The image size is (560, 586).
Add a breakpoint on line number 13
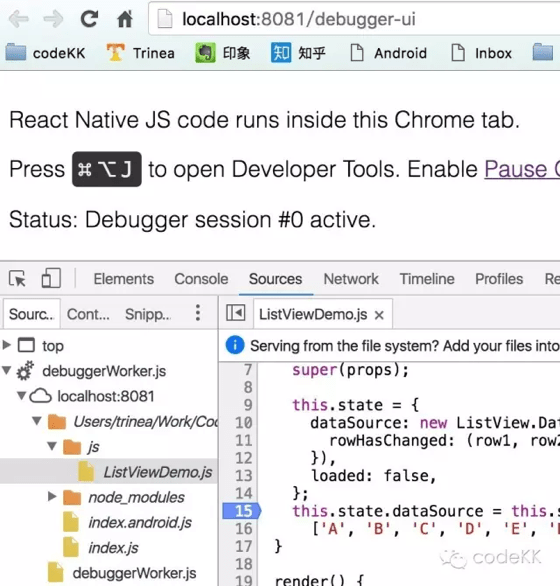pos(244,476)
